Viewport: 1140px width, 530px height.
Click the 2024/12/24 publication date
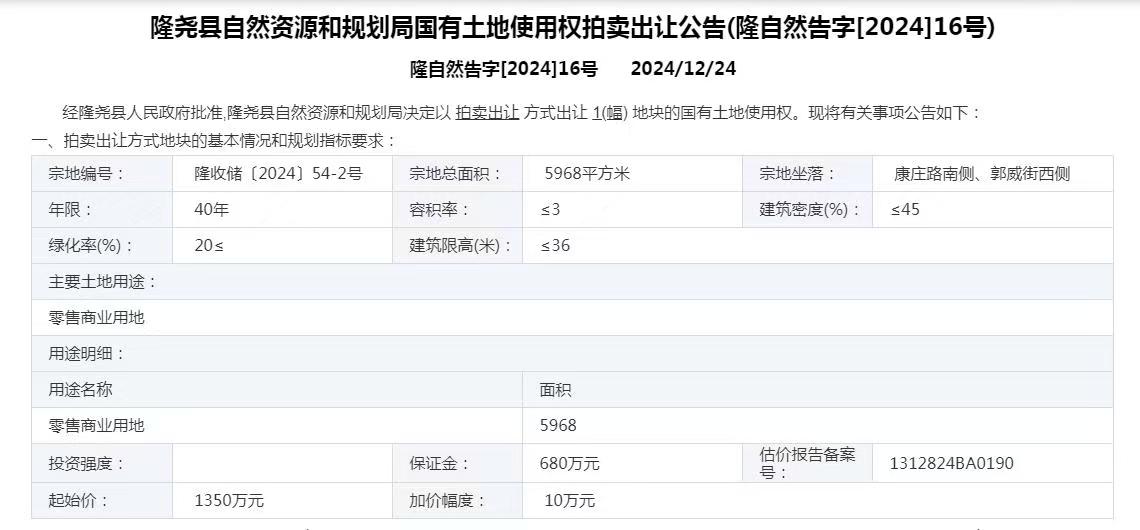tap(684, 69)
